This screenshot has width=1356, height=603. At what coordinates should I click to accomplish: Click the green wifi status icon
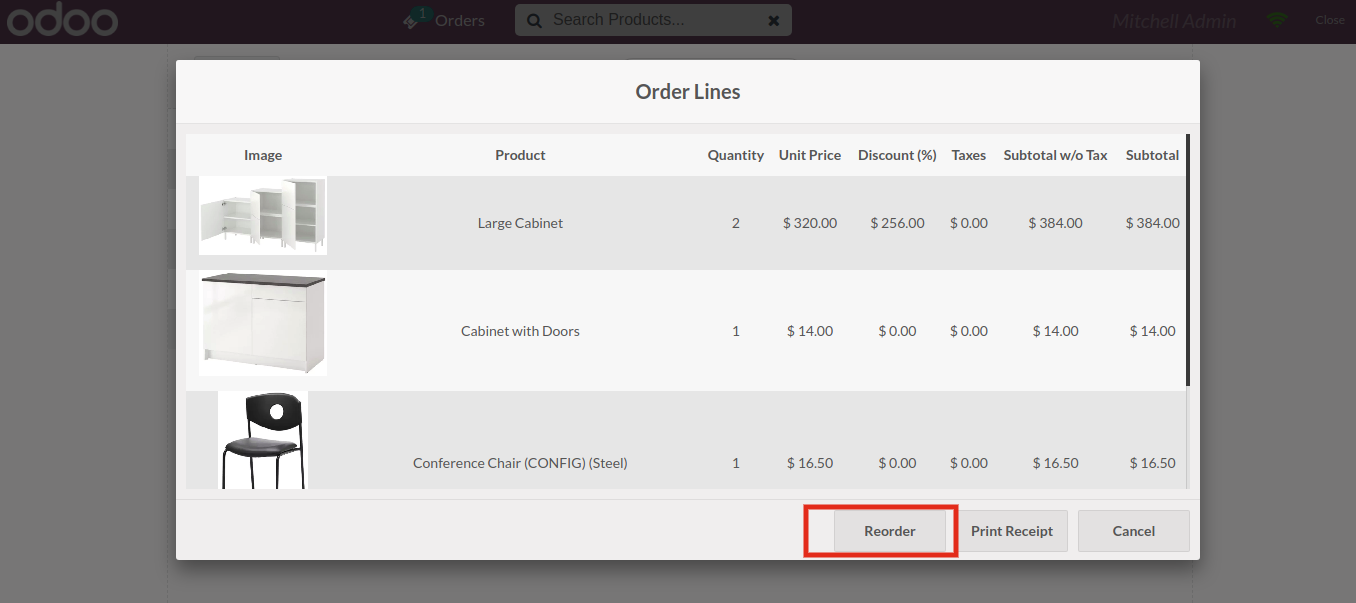(x=1277, y=20)
